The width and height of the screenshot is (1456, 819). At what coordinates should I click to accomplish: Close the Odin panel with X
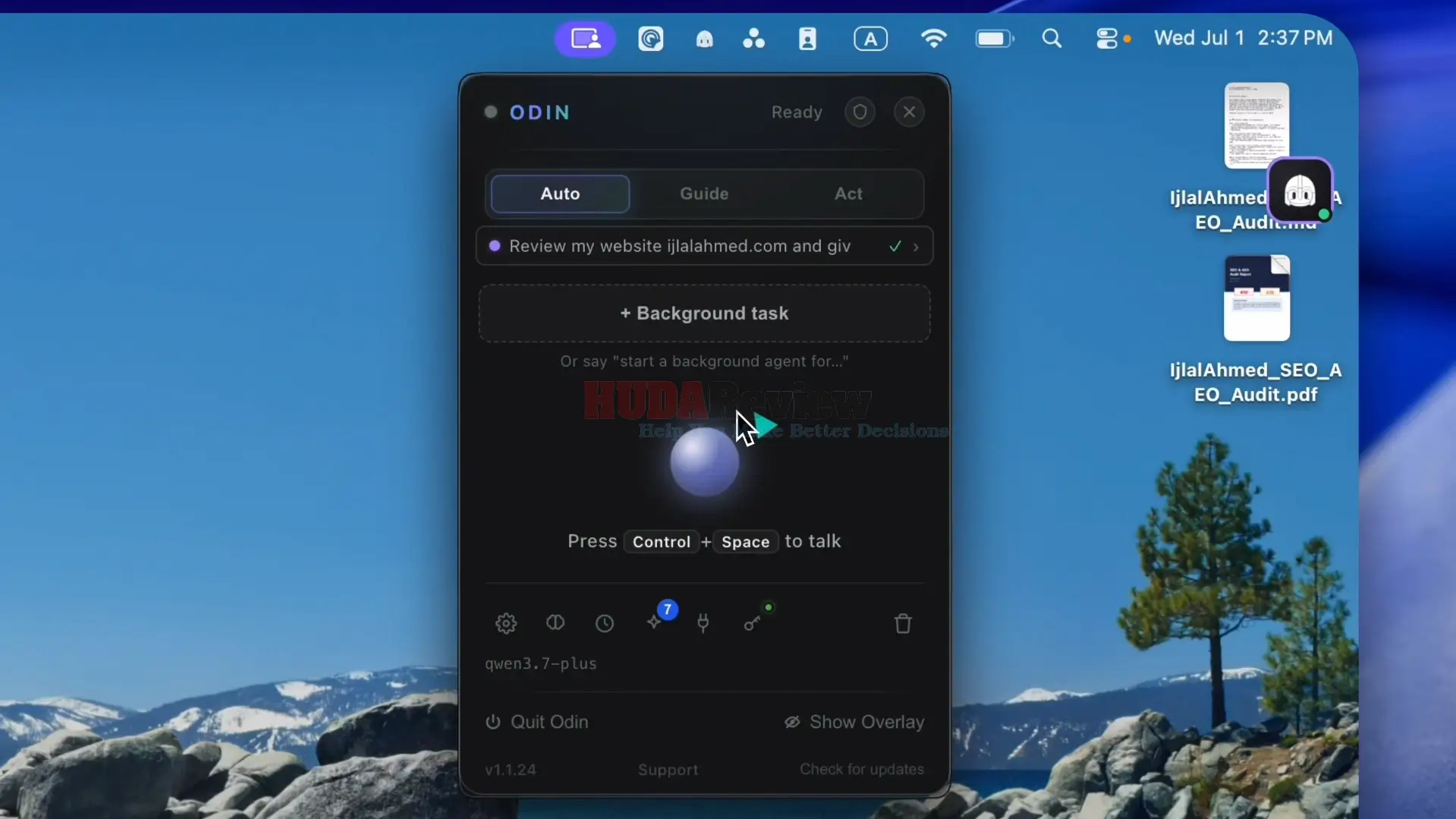(x=909, y=112)
